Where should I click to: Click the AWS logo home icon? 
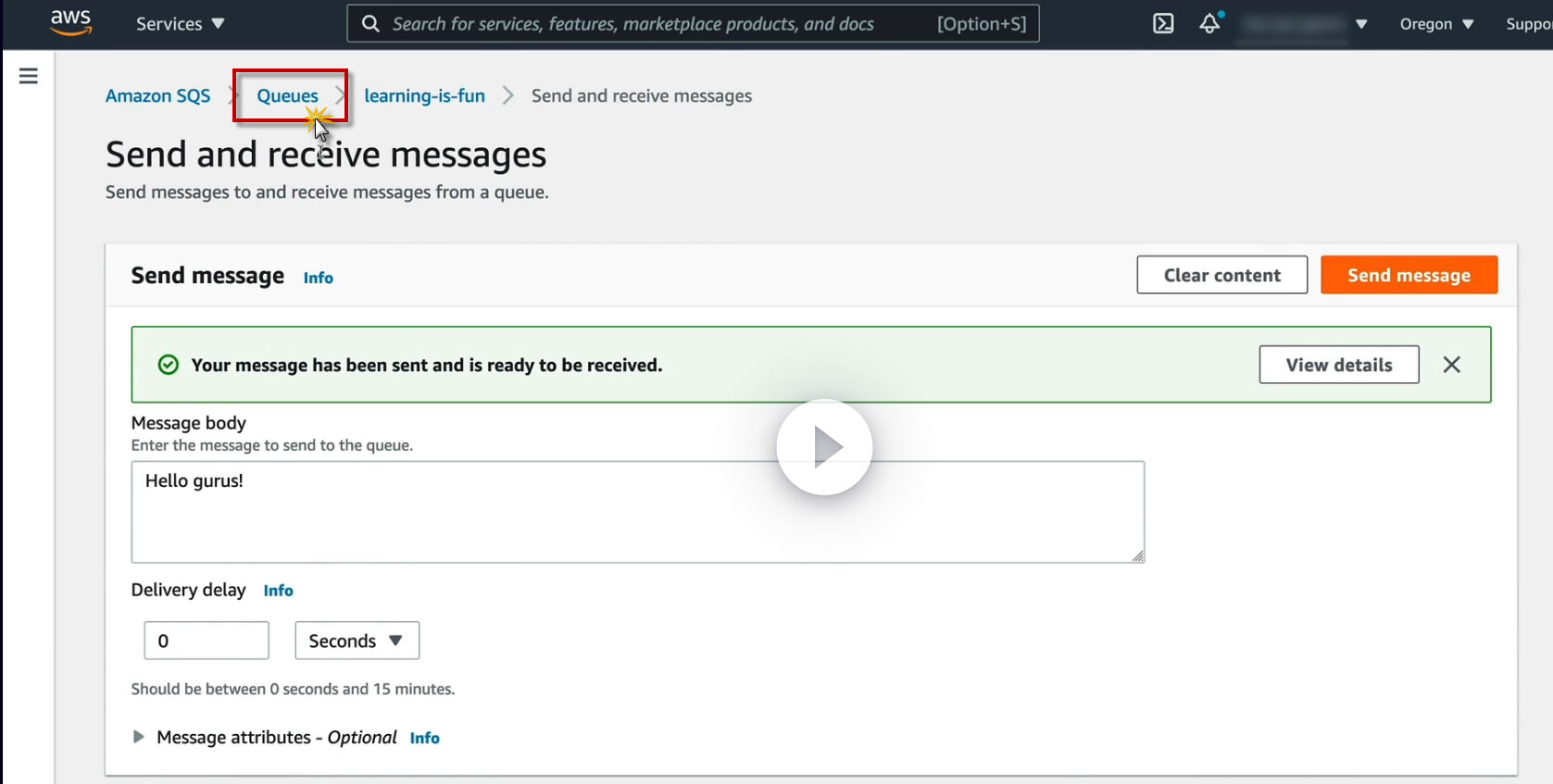(x=70, y=22)
